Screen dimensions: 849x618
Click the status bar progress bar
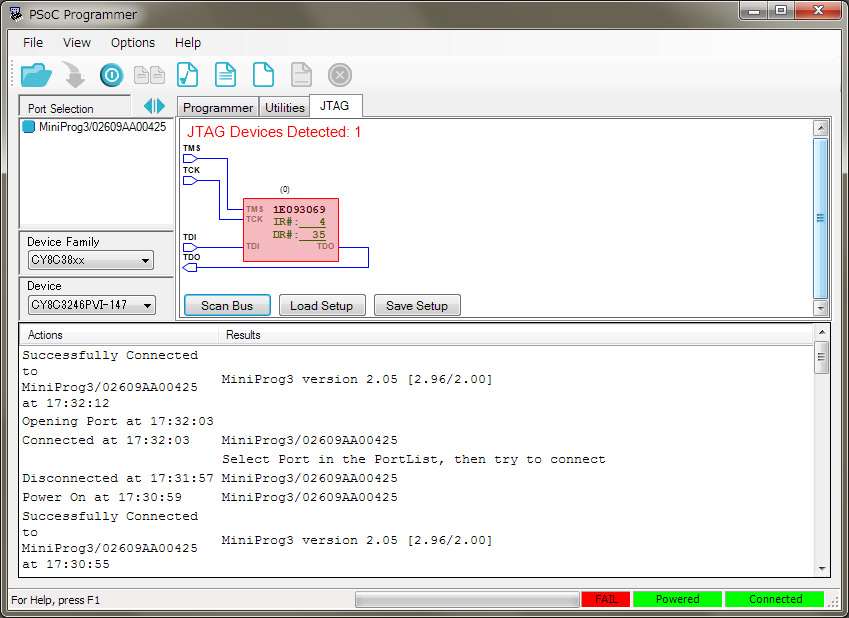467,599
